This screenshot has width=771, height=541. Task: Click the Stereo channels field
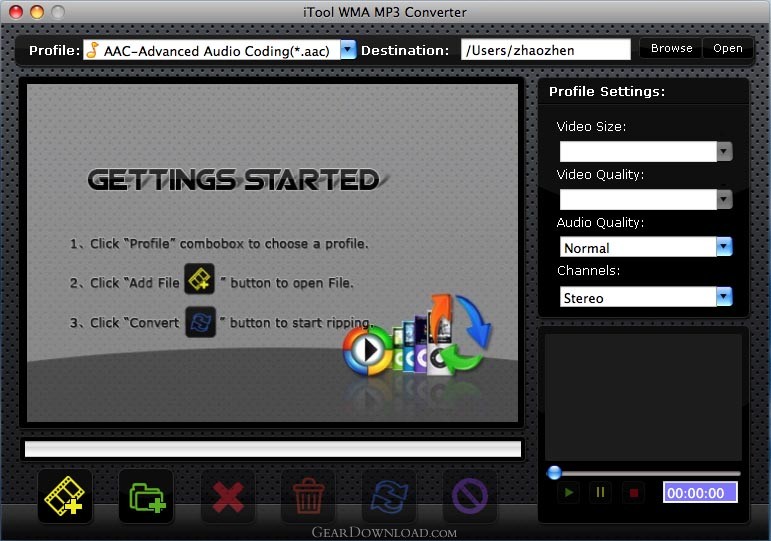tap(638, 297)
